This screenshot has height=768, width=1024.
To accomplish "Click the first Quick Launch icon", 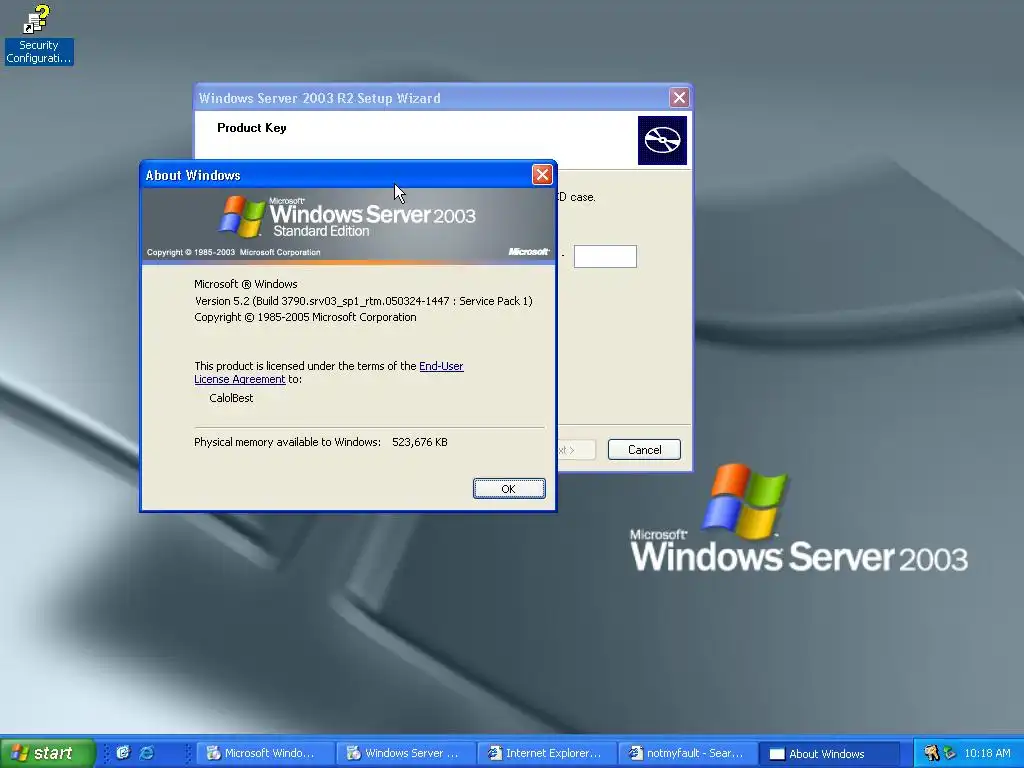I will coord(123,753).
